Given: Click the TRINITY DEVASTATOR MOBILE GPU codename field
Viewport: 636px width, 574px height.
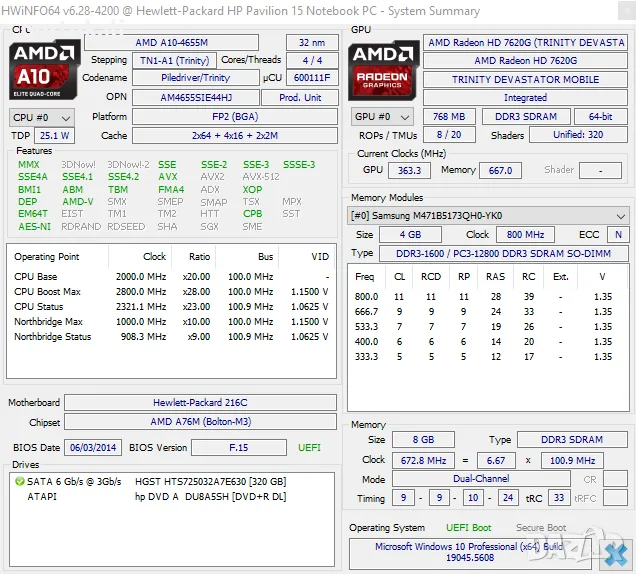Looking at the screenshot, I should click(525, 79).
